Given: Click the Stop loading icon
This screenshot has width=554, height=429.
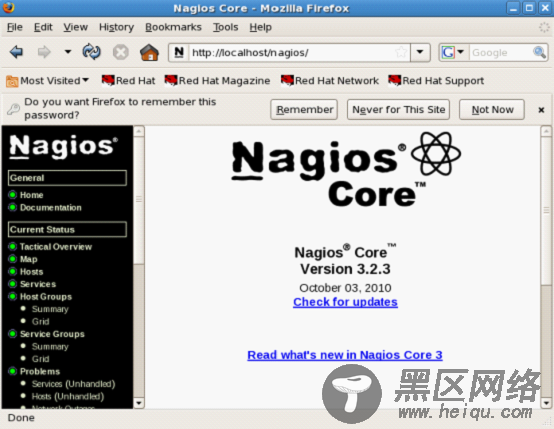Looking at the screenshot, I should coord(120,53).
